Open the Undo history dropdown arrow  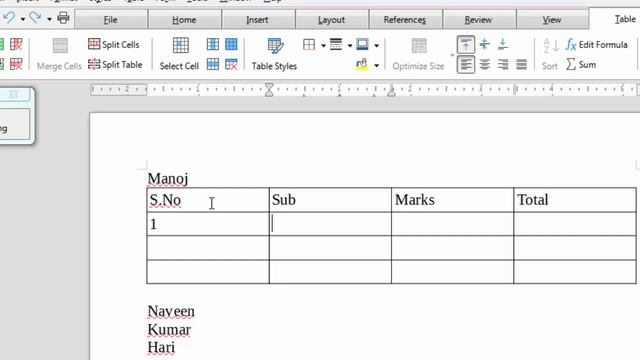coord(23,19)
